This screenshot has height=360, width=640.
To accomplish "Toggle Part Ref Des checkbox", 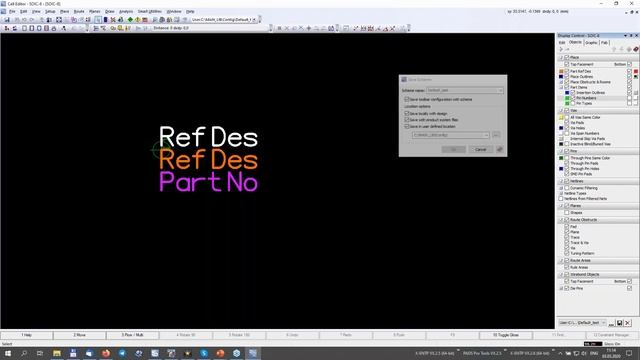I will pyautogui.click(x=567, y=71).
